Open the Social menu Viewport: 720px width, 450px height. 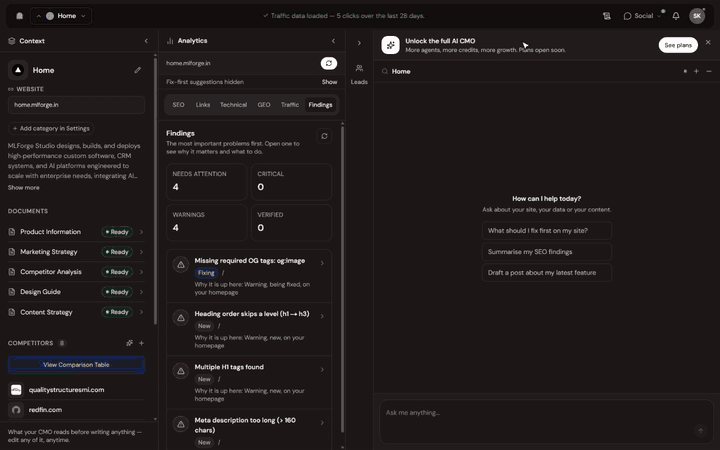[x=642, y=16]
